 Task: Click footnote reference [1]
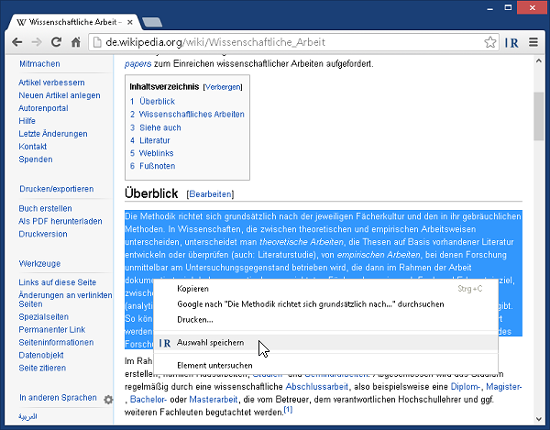(x=288, y=410)
